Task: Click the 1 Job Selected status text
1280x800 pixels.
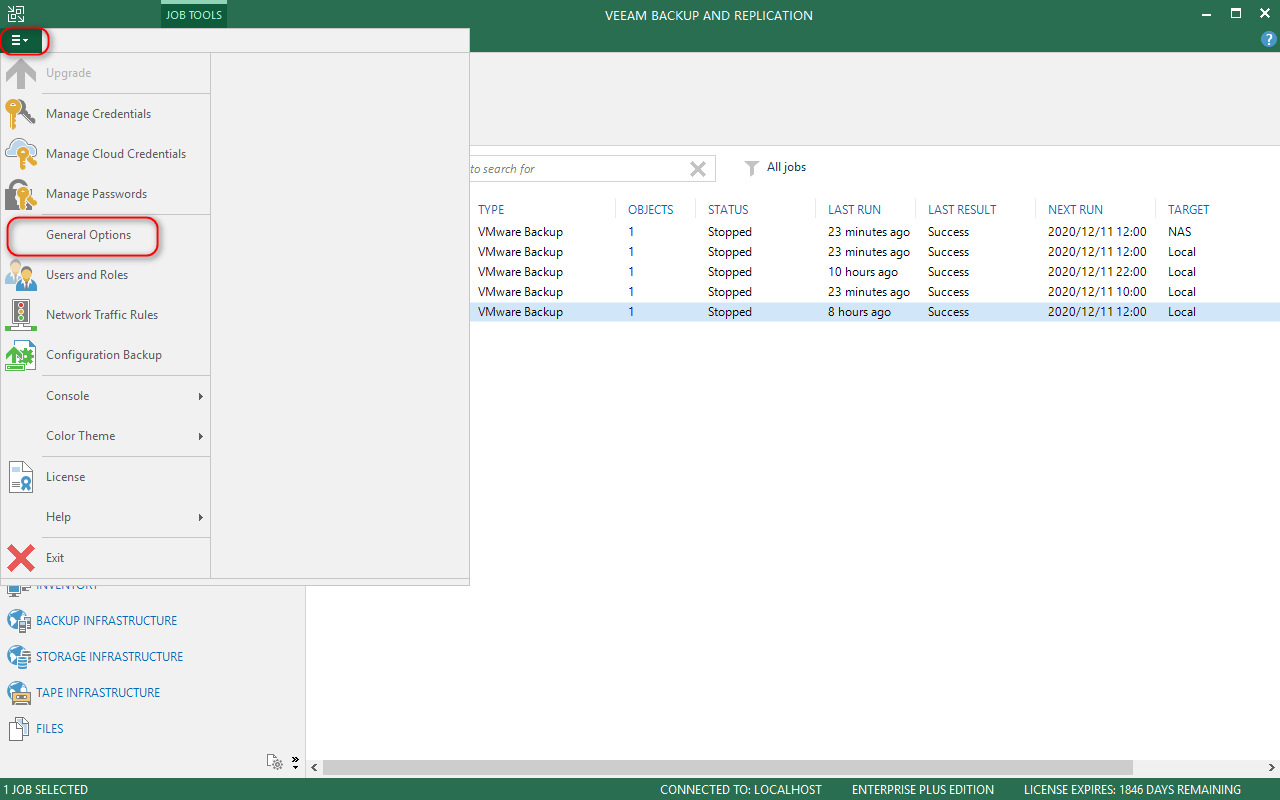Action: 46,790
